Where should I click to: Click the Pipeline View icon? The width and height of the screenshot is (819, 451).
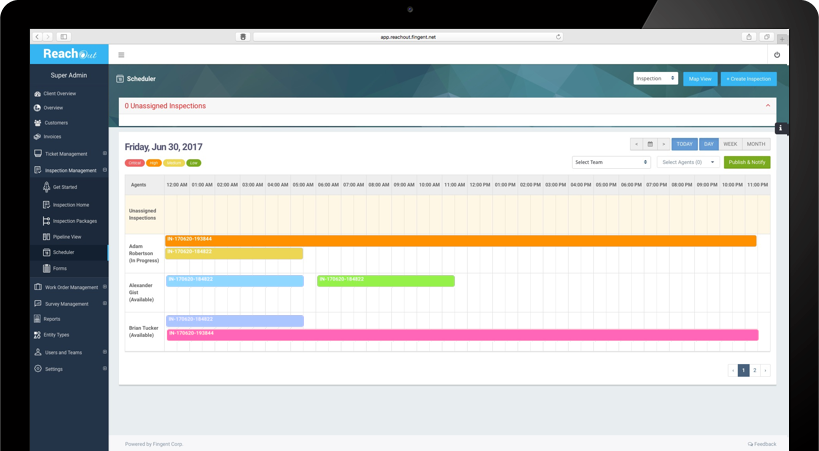46,237
